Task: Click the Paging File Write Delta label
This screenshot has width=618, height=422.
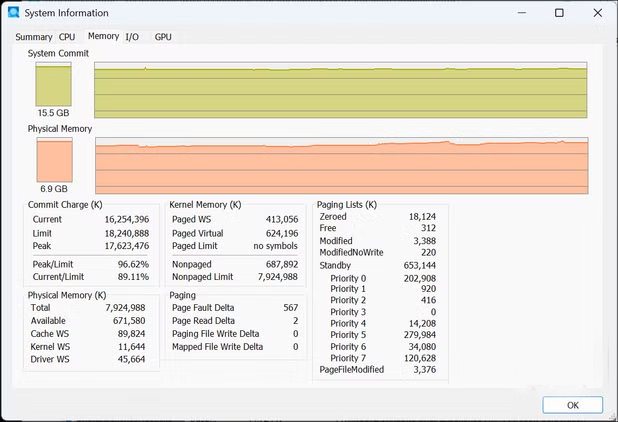Action: click(x=216, y=334)
